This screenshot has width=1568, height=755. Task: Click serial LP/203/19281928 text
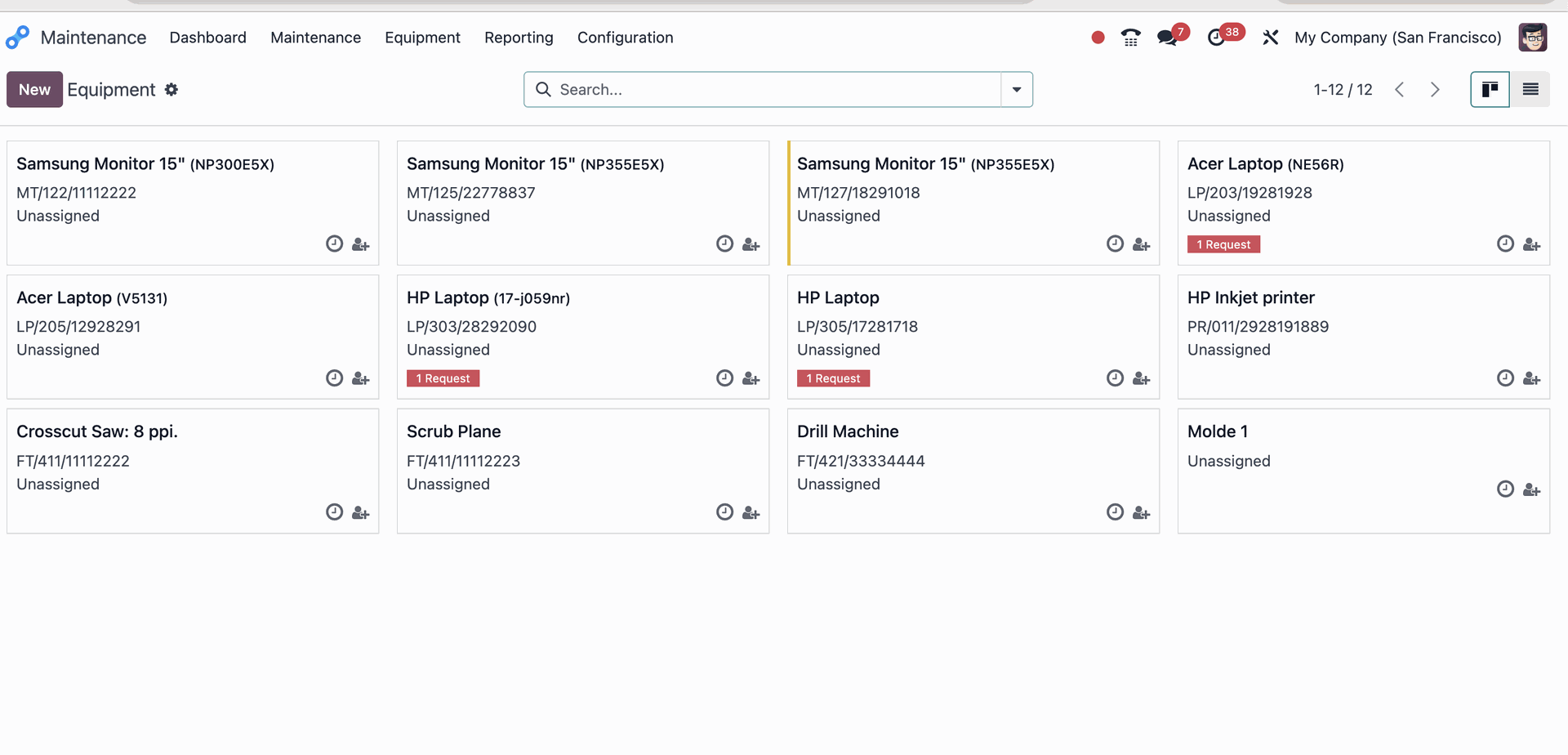tap(1249, 193)
